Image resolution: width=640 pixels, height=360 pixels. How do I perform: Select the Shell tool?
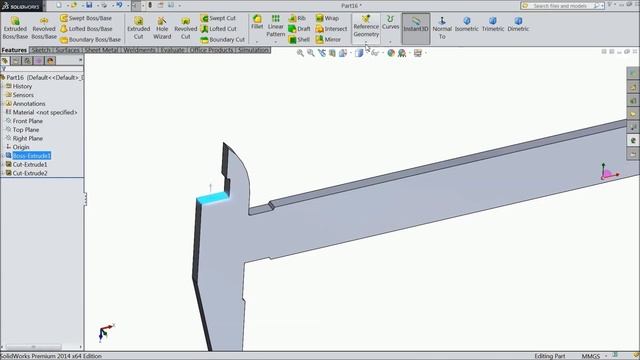coord(299,40)
